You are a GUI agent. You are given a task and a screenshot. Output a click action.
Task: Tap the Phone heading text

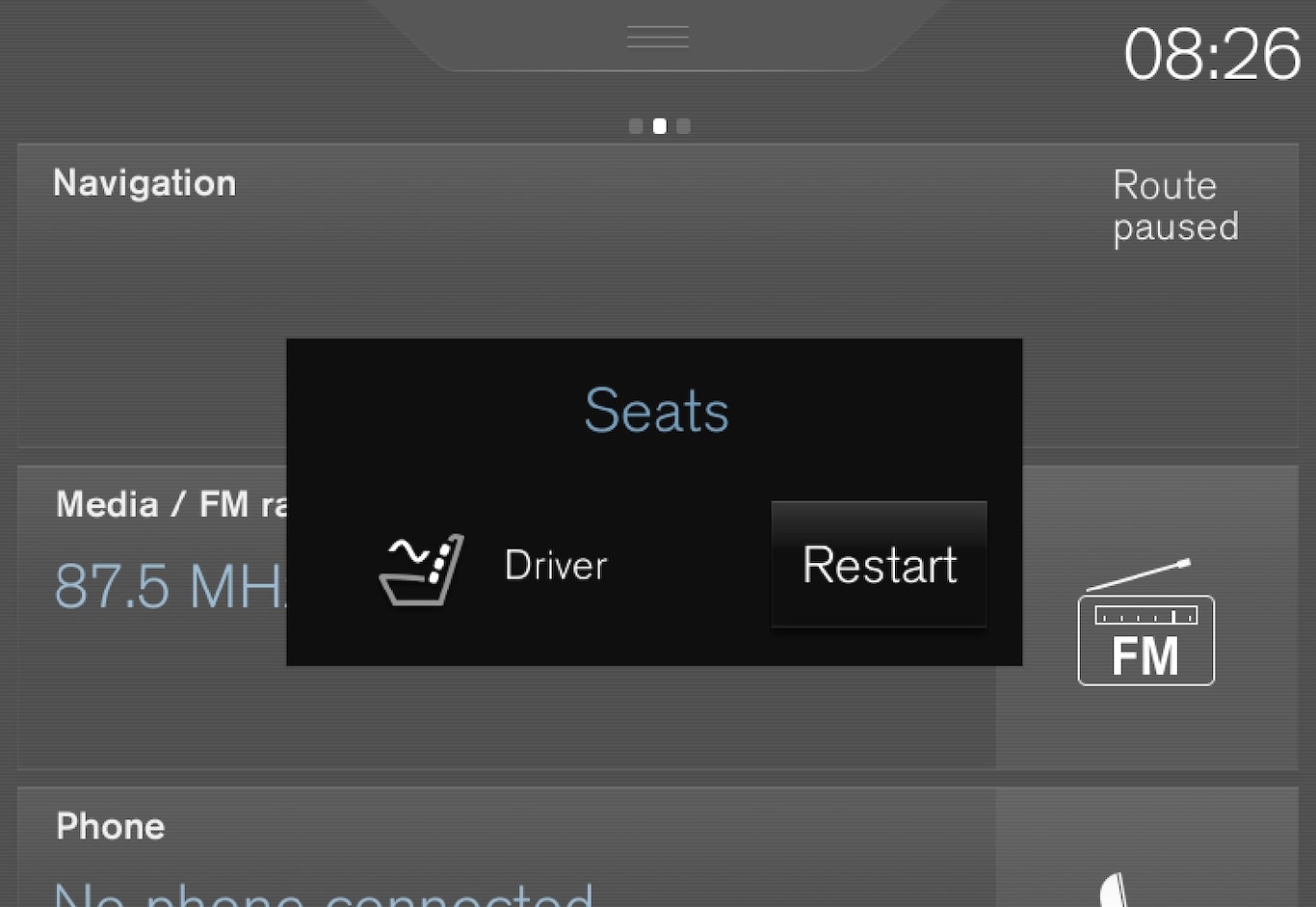tap(111, 826)
